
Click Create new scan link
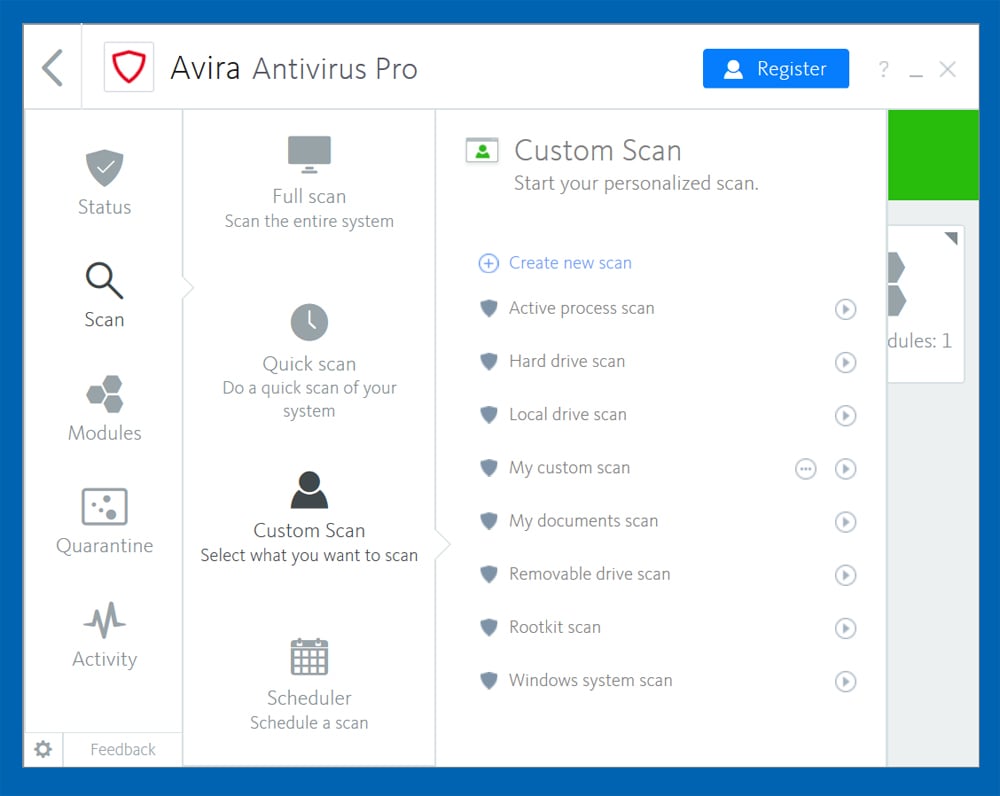(570, 263)
